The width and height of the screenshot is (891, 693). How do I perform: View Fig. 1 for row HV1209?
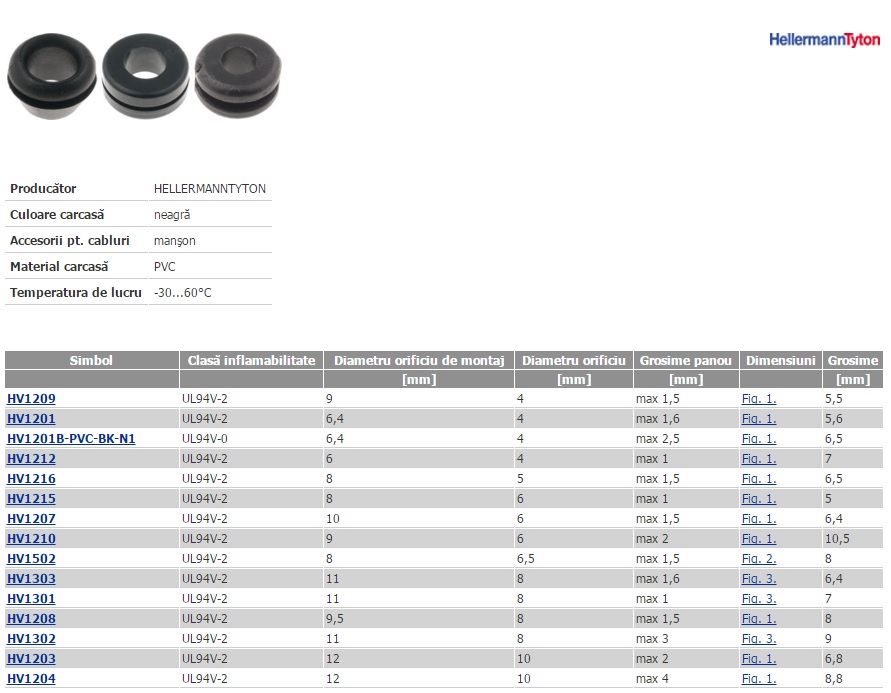(x=759, y=399)
